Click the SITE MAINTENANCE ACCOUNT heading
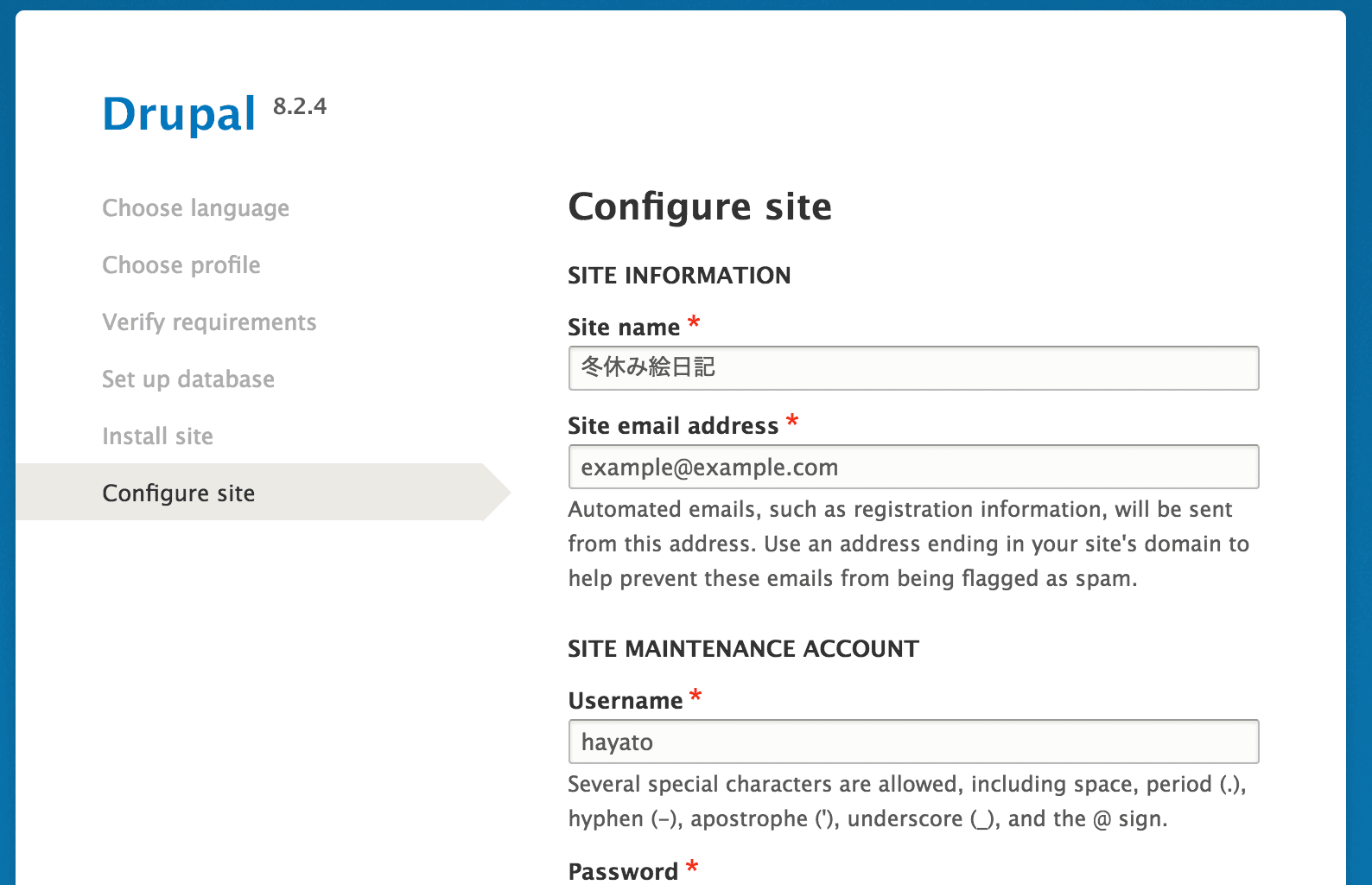The image size is (1372, 885). [743, 649]
